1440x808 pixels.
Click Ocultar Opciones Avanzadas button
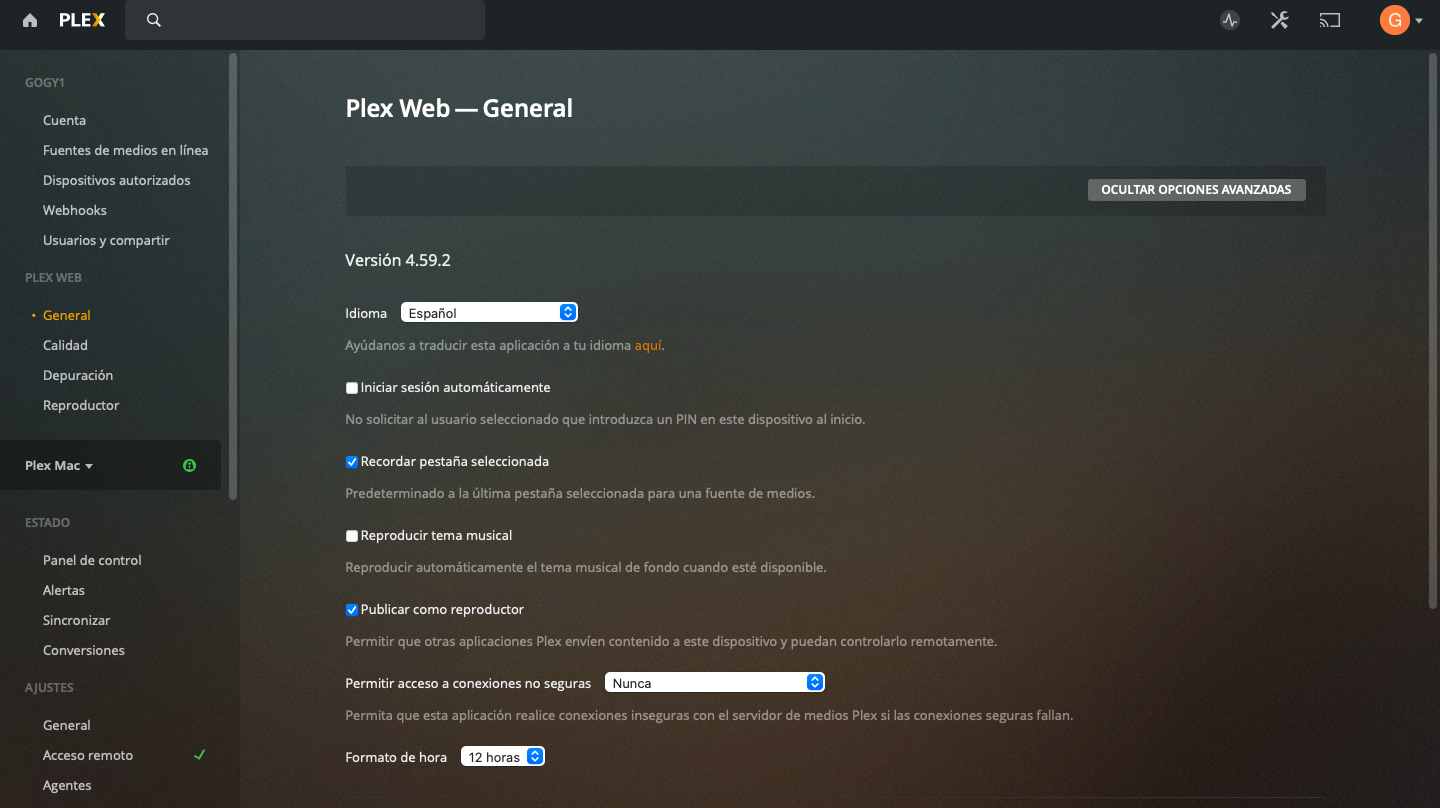1196,190
